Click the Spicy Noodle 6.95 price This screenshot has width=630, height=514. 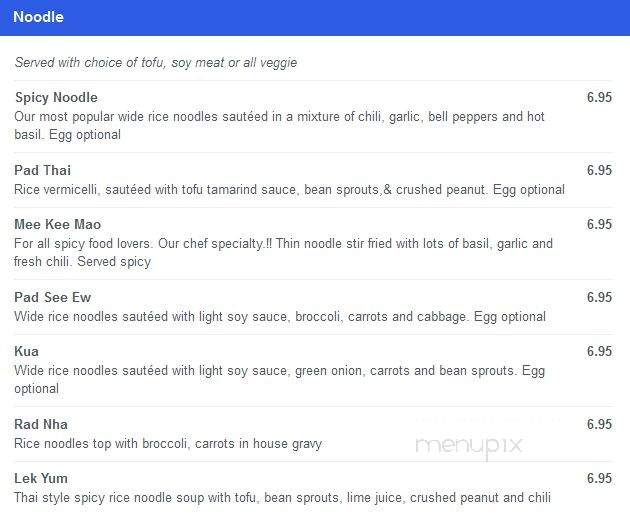pyautogui.click(x=599, y=97)
